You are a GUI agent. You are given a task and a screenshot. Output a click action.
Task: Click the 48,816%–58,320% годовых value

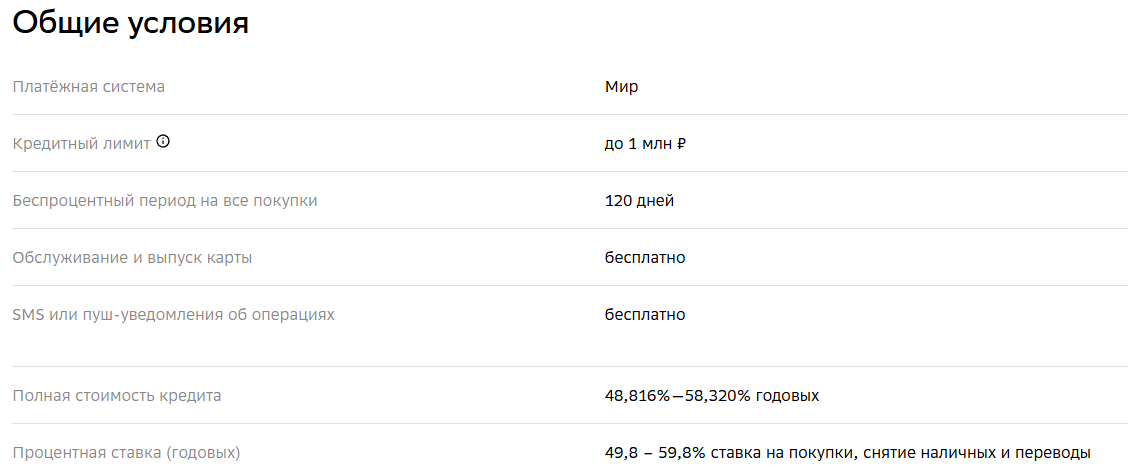tap(711, 396)
